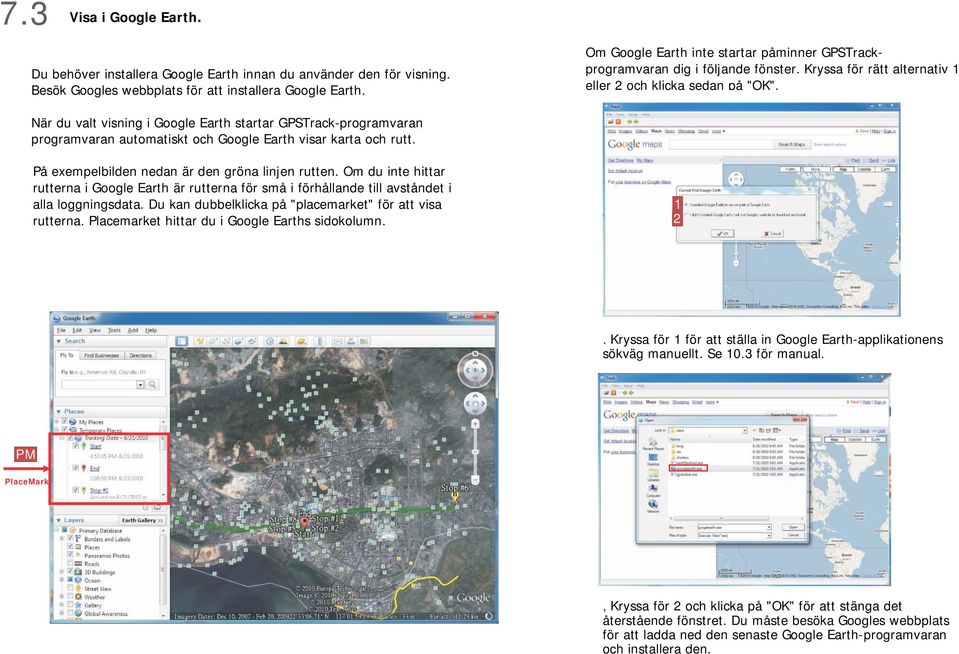Click the Fly To search magnifier button
Viewport: 959px width, 654px height.
pyautogui.click(x=153, y=385)
